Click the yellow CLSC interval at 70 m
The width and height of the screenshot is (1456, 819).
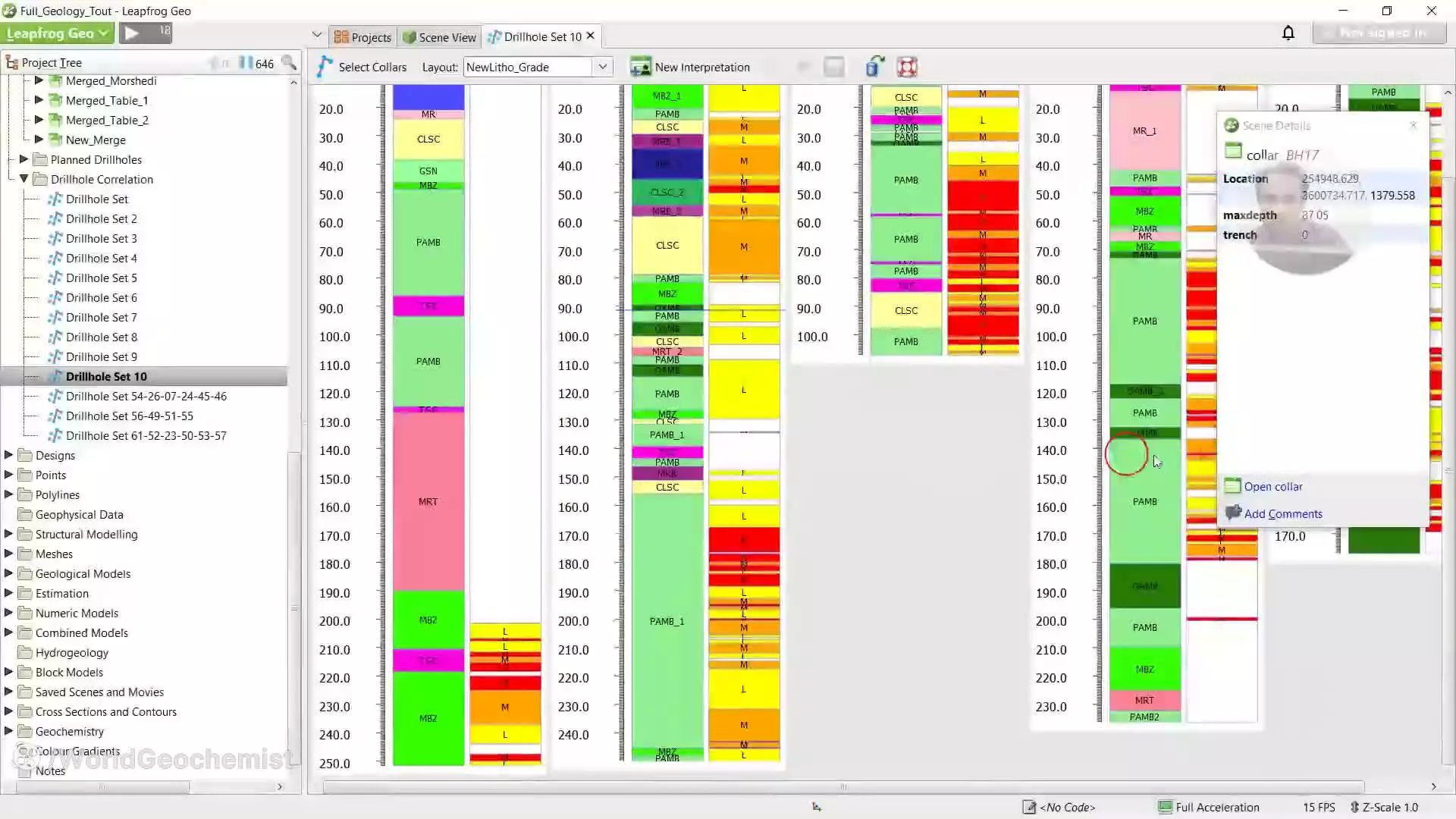pos(667,245)
